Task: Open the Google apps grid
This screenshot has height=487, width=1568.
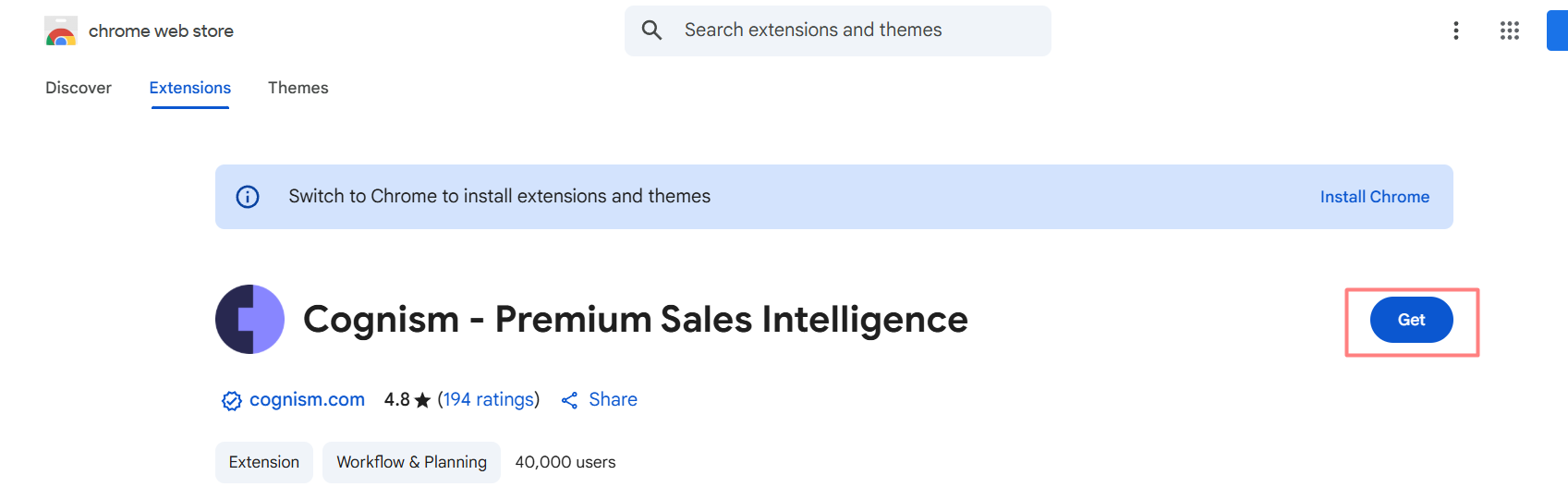Action: click(1509, 30)
